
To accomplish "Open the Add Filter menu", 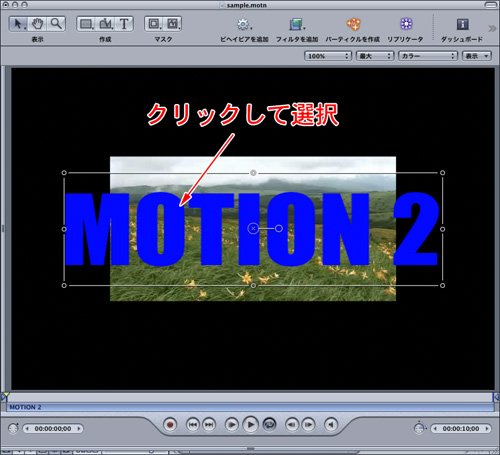I will pyautogui.click(x=296, y=24).
